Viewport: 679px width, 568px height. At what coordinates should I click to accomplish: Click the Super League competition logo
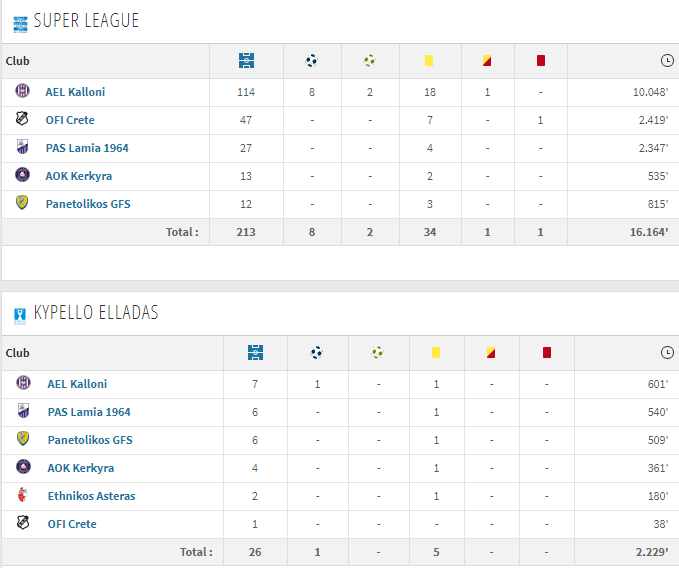tap(20, 24)
